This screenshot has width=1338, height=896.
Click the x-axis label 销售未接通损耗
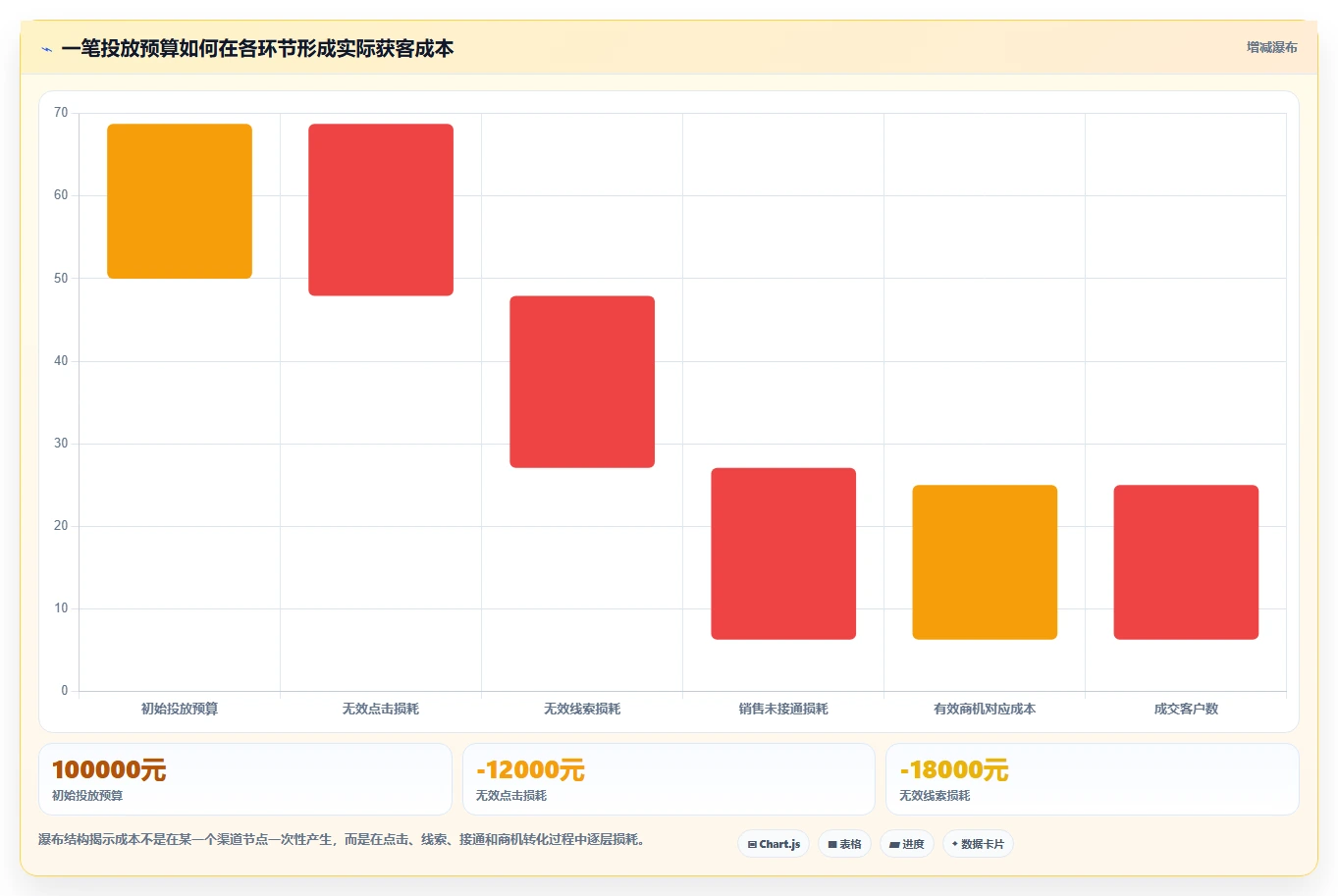(x=783, y=709)
